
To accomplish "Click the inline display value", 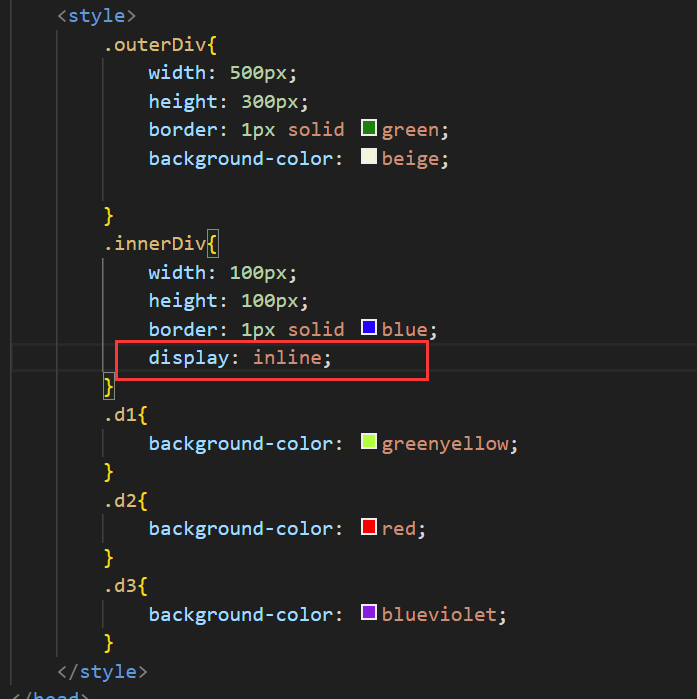I will (x=286, y=358).
